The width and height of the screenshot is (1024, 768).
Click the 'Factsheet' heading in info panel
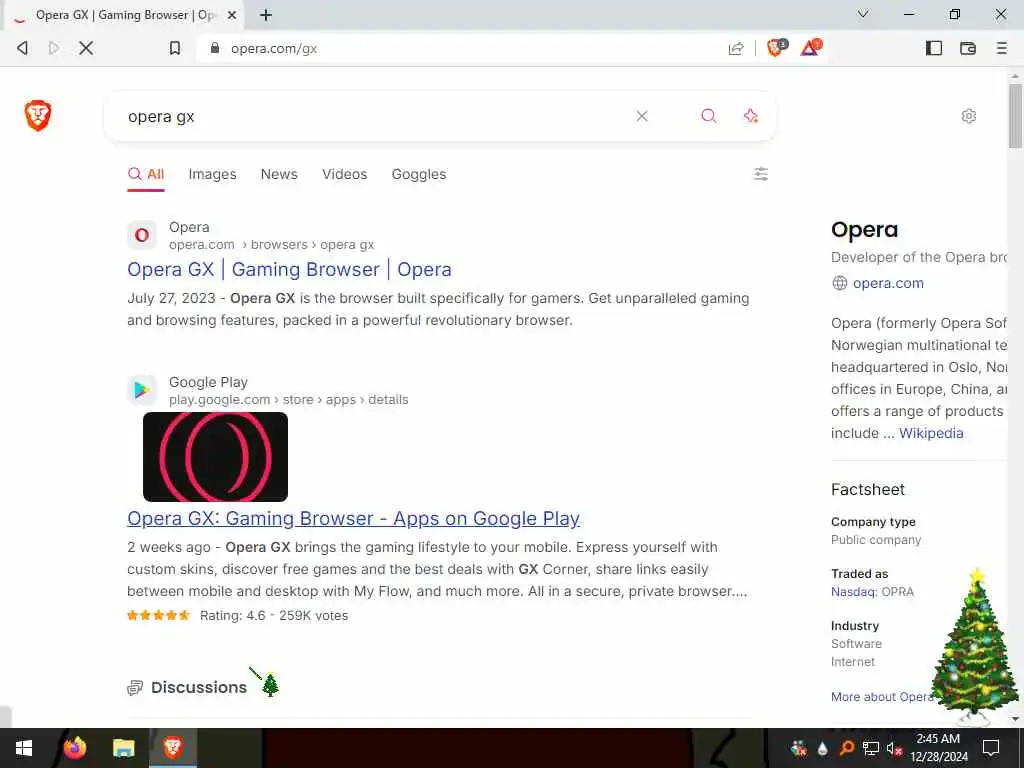pyautogui.click(x=867, y=489)
